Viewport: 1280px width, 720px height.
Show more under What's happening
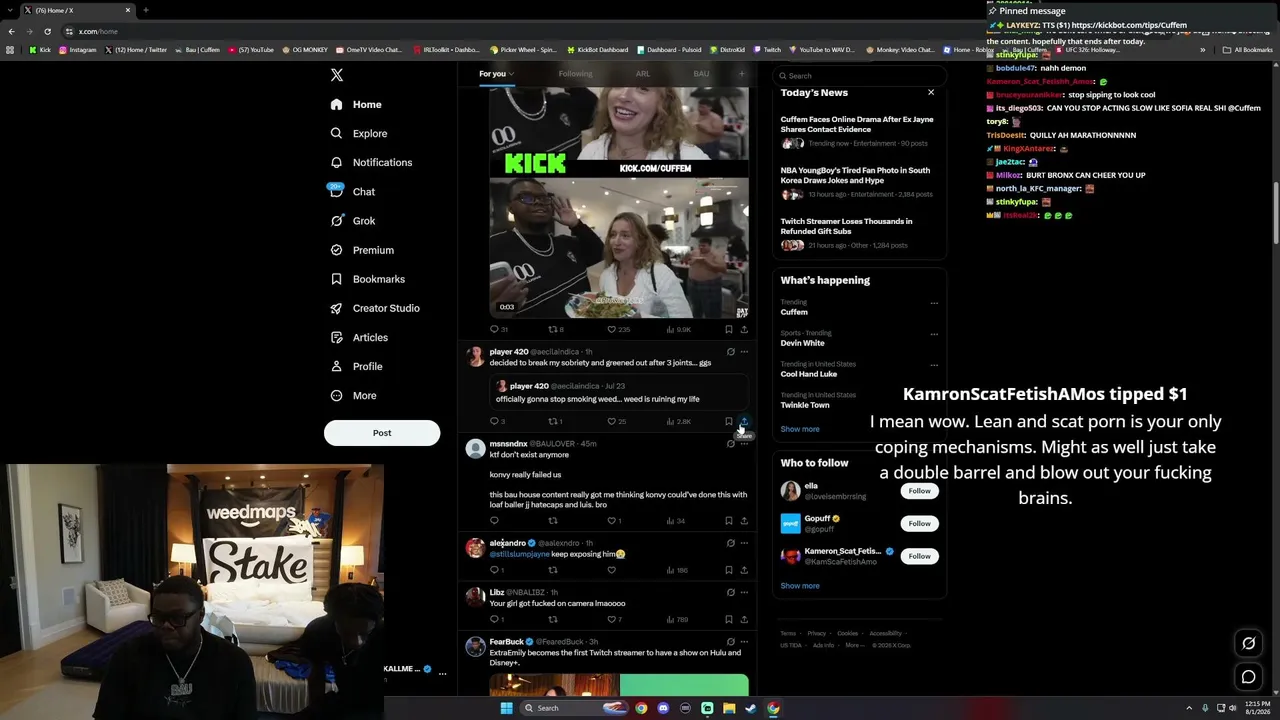[x=800, y=429]
